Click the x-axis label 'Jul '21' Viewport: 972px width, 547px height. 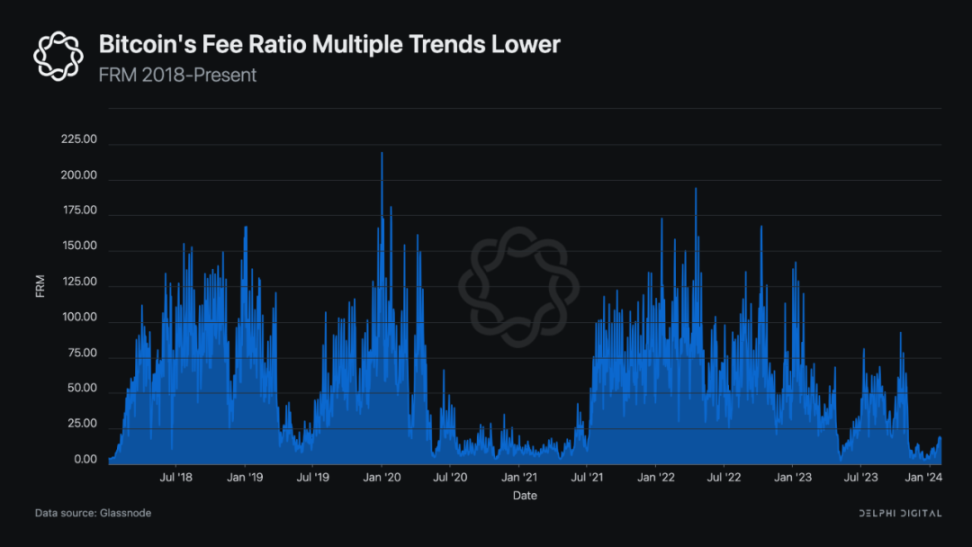pos(587,478)
